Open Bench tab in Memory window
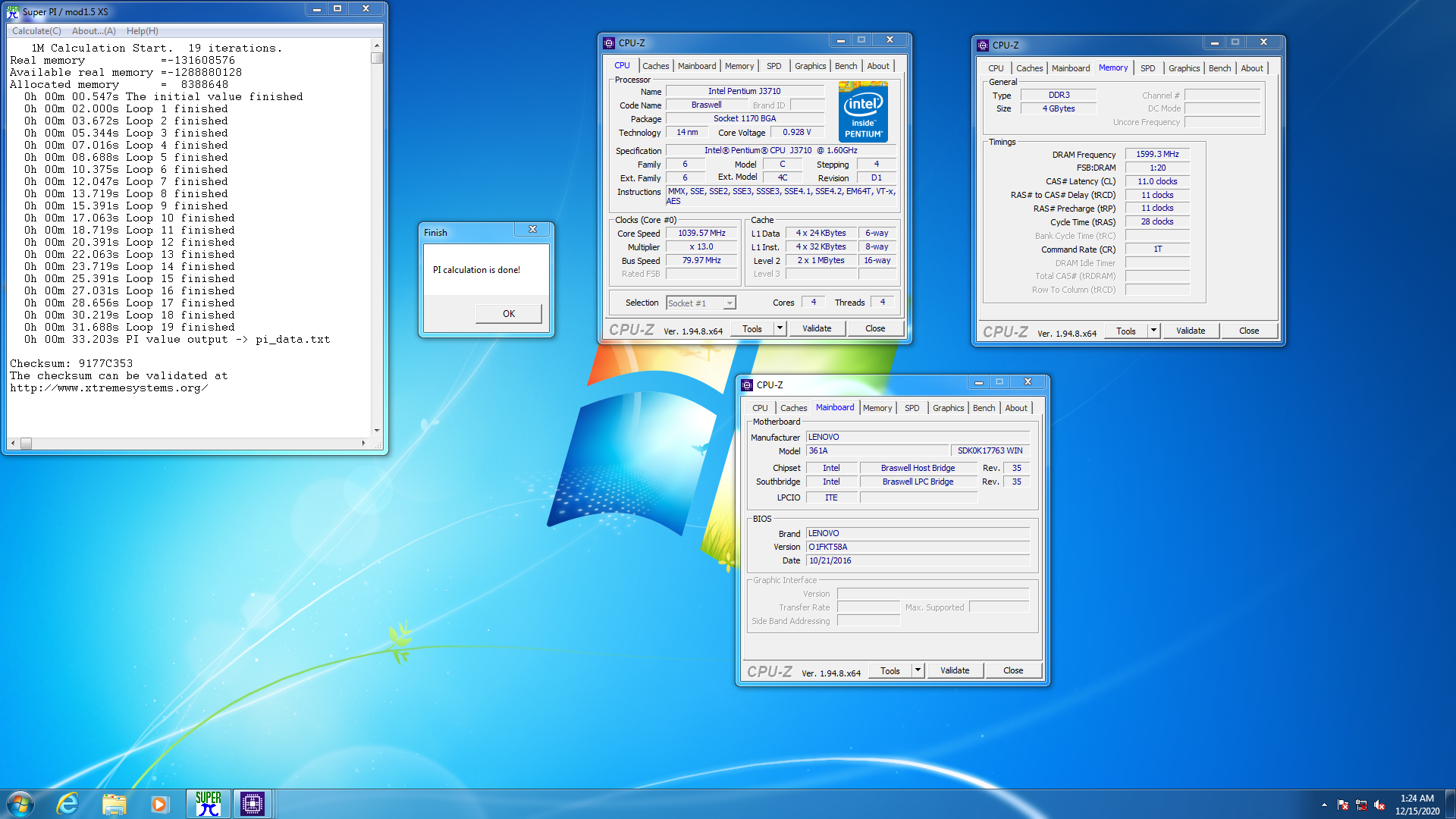The image size is (1456, 819). click(x=1219, y=68)
